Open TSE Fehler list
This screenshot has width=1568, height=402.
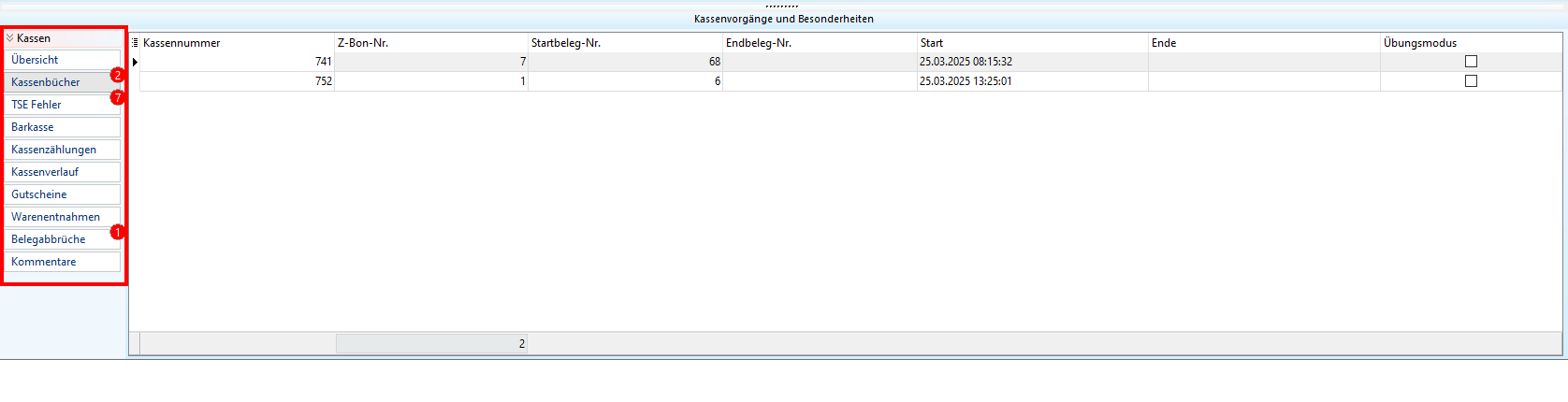pyautogui.click(x=63, y=105)
